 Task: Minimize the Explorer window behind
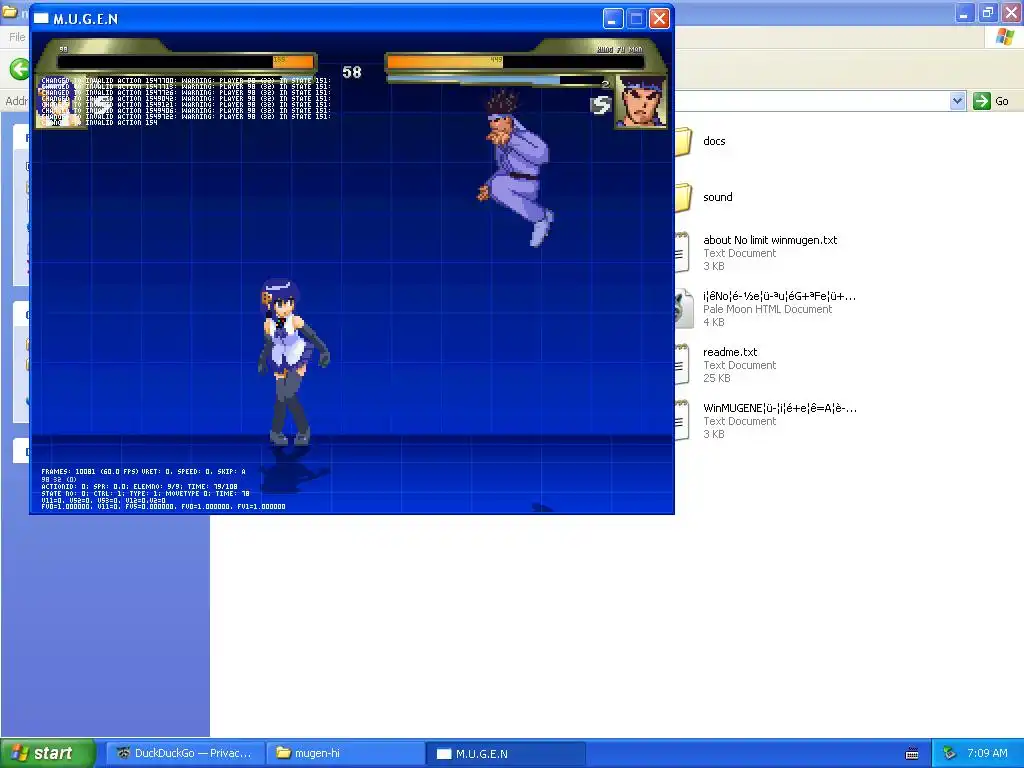click(x=964, y=13)
